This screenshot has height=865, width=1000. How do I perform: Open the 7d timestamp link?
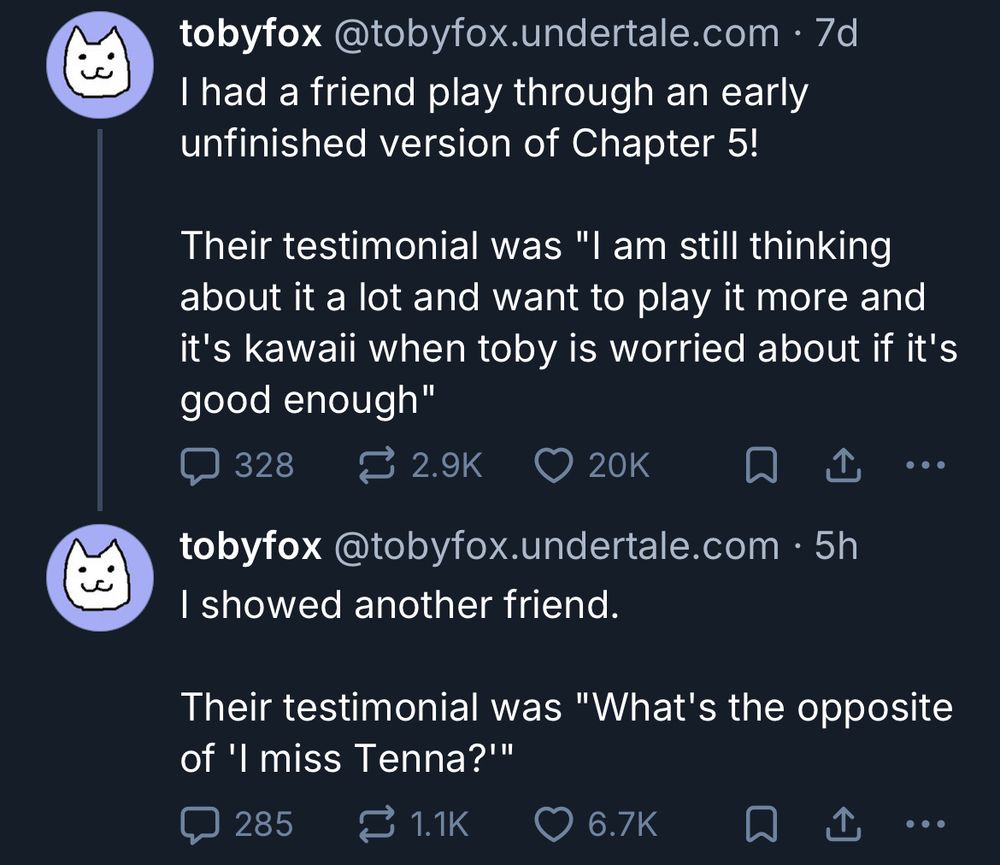[836, 34]
